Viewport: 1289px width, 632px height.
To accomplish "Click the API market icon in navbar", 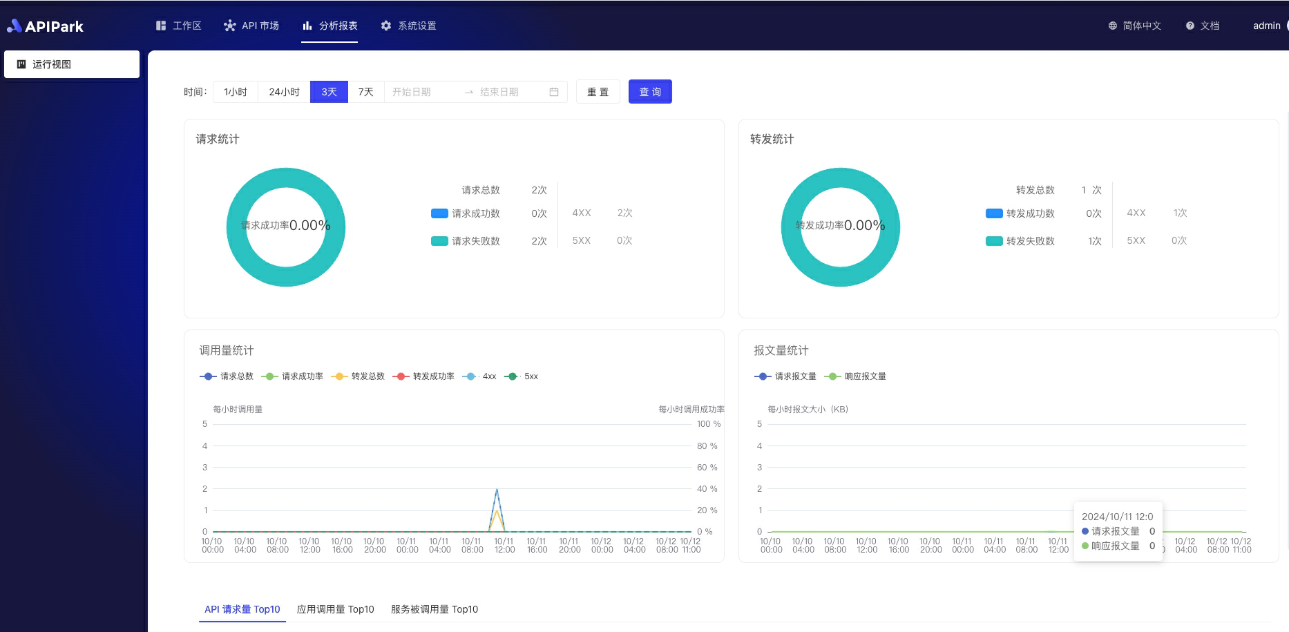I will 230,26.
